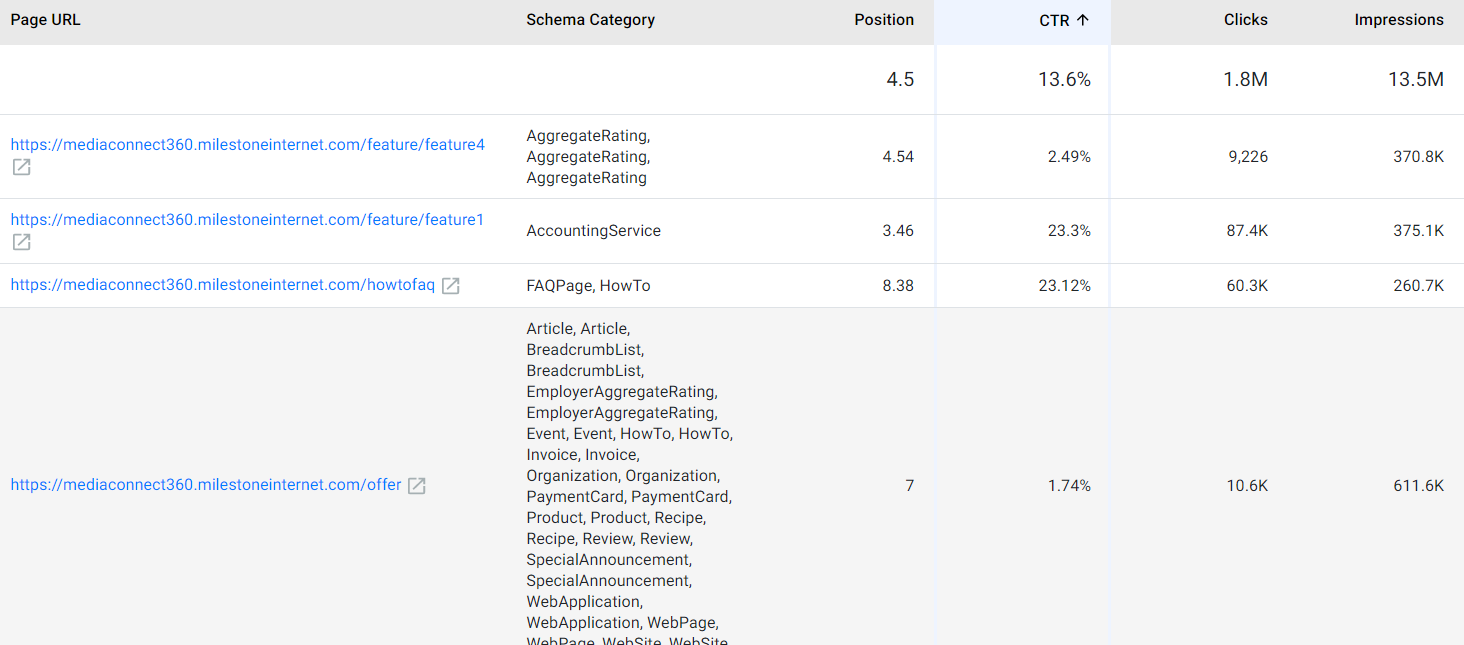Viewport: 1464px width, 645px height.
Task: Sort table by Page URL column
Action: point(46,20)
